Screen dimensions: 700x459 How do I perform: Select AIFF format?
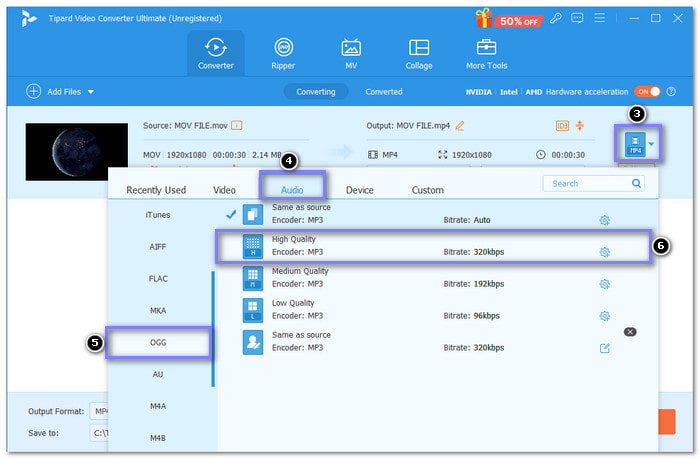(158, 246)
